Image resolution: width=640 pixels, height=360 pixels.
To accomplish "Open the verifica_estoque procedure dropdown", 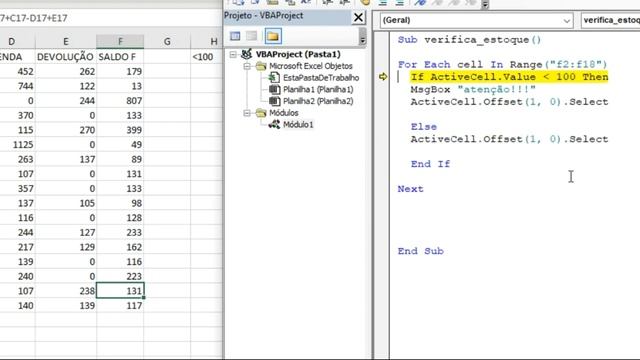I will [x=610, y=20].
